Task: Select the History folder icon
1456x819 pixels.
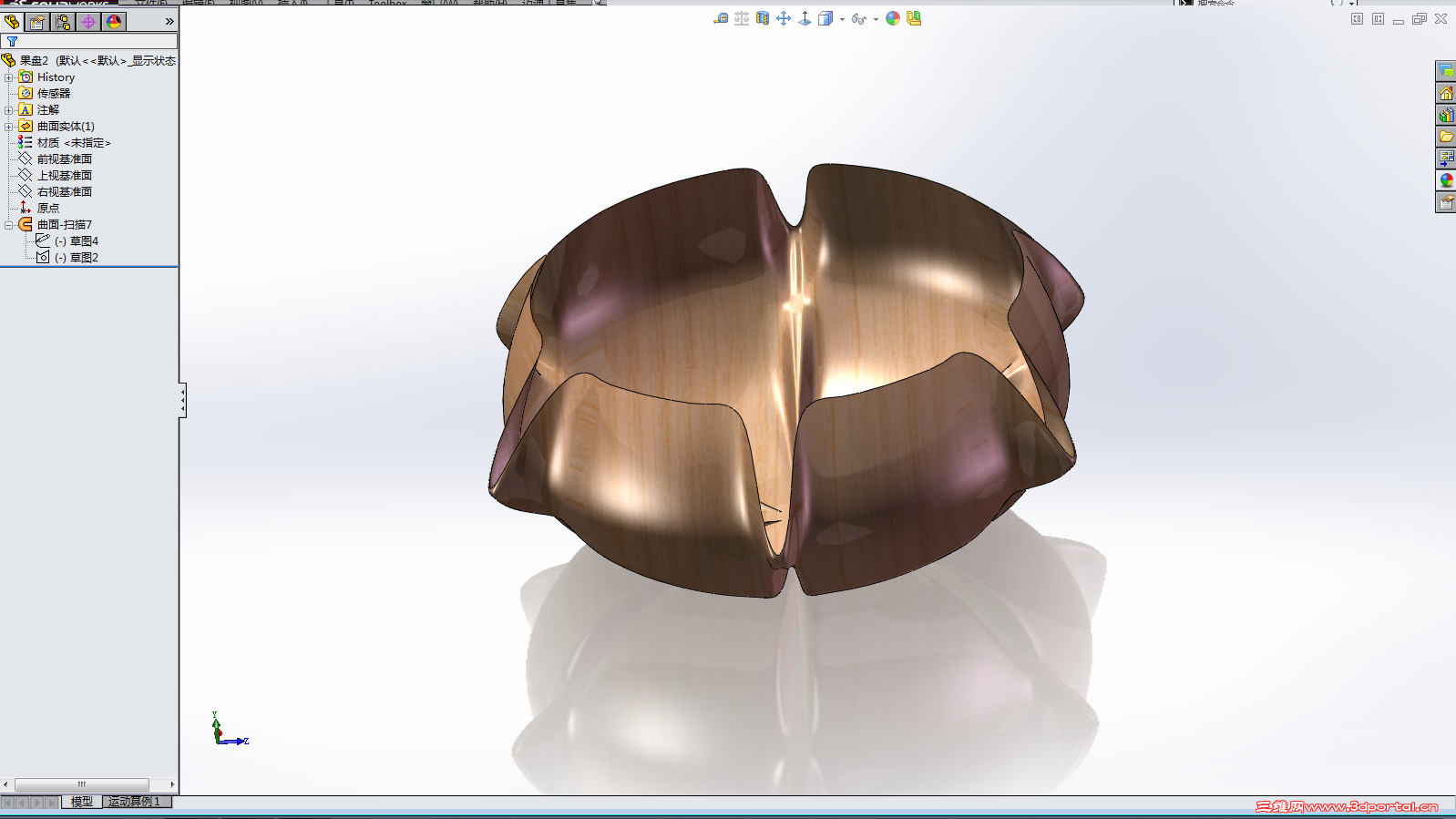Action: coord(26,77)
